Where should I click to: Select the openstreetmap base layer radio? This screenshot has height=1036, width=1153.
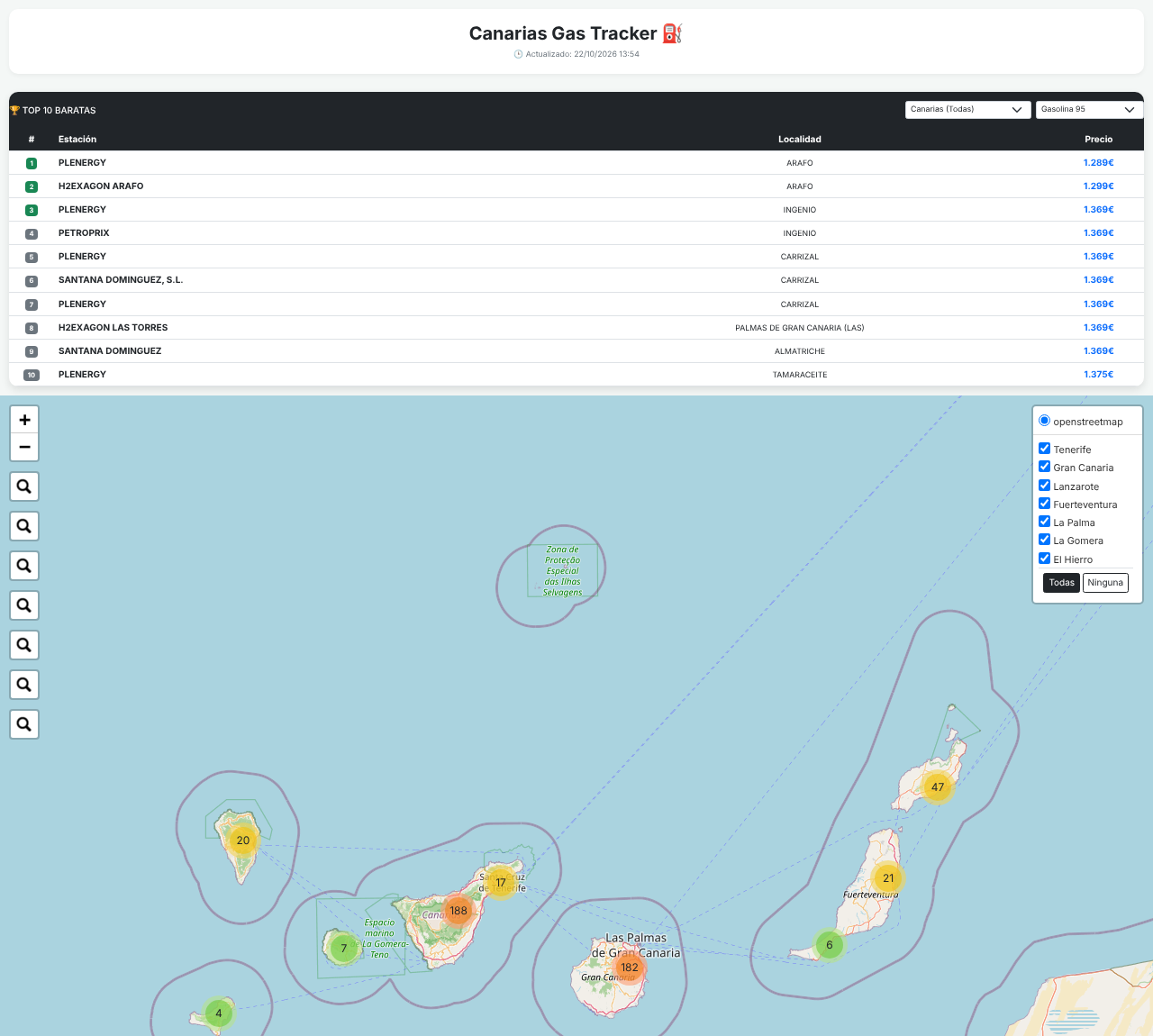[x=1045, y=421]
